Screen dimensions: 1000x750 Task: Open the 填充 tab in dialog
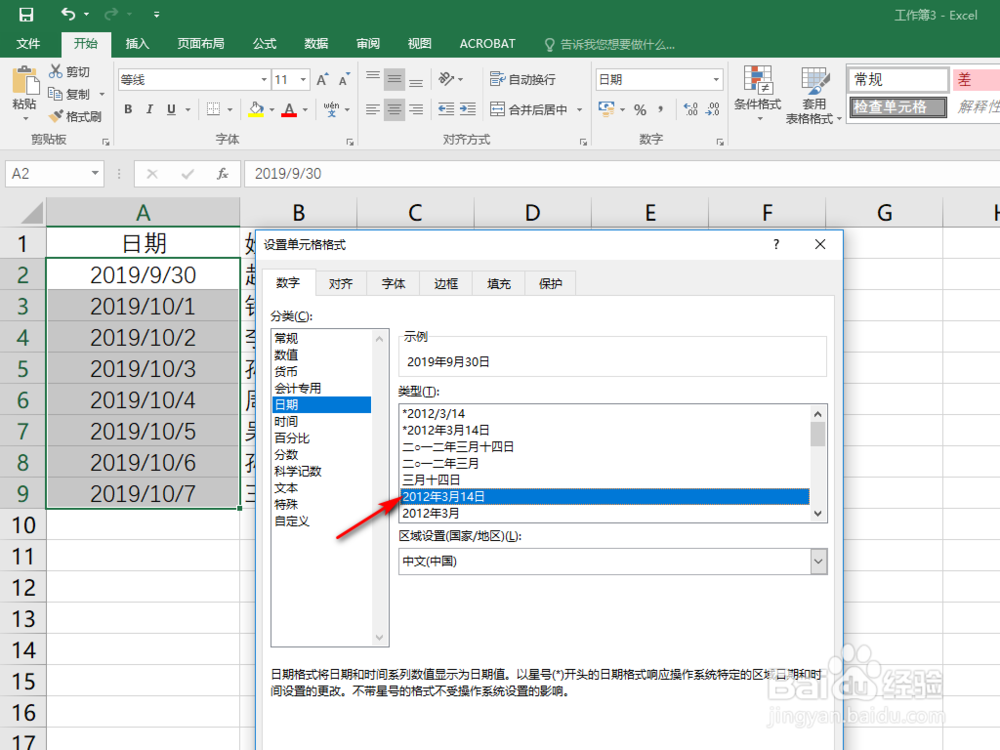[x=499, y=284]
